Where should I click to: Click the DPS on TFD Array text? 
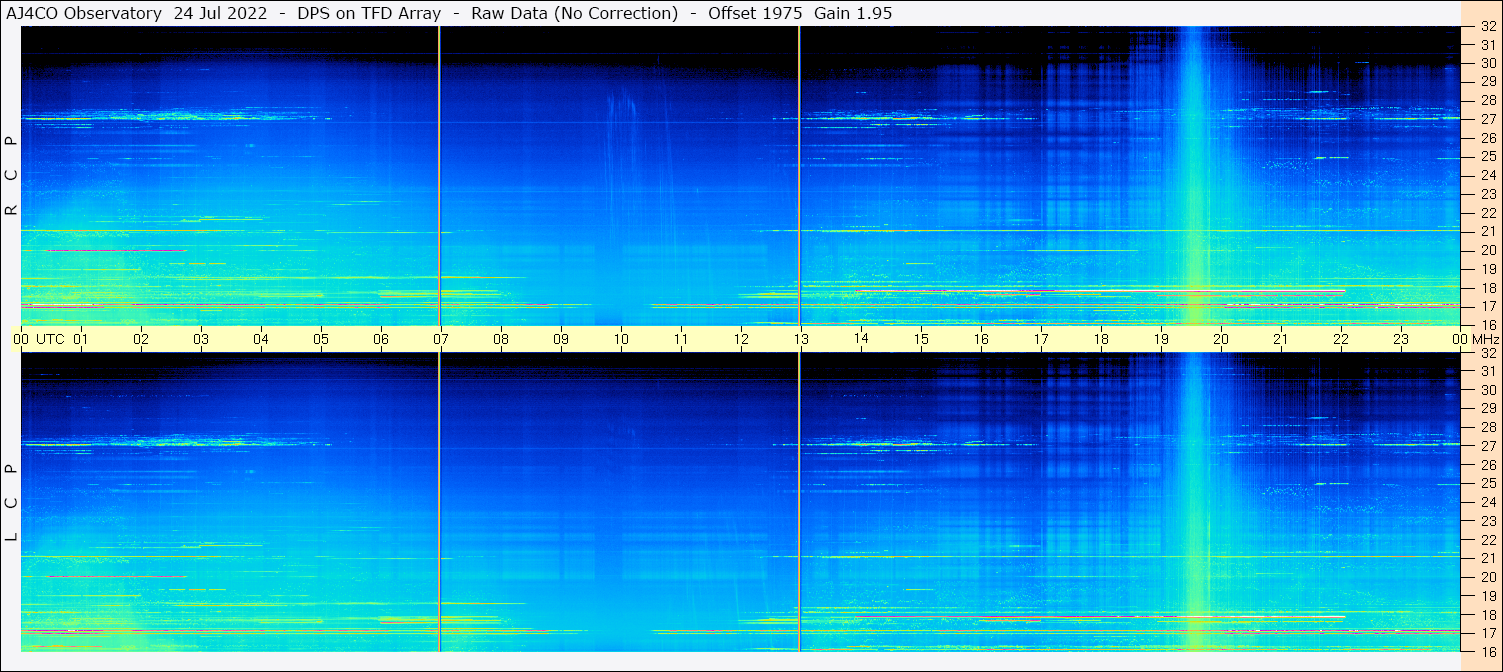[370, 13]
